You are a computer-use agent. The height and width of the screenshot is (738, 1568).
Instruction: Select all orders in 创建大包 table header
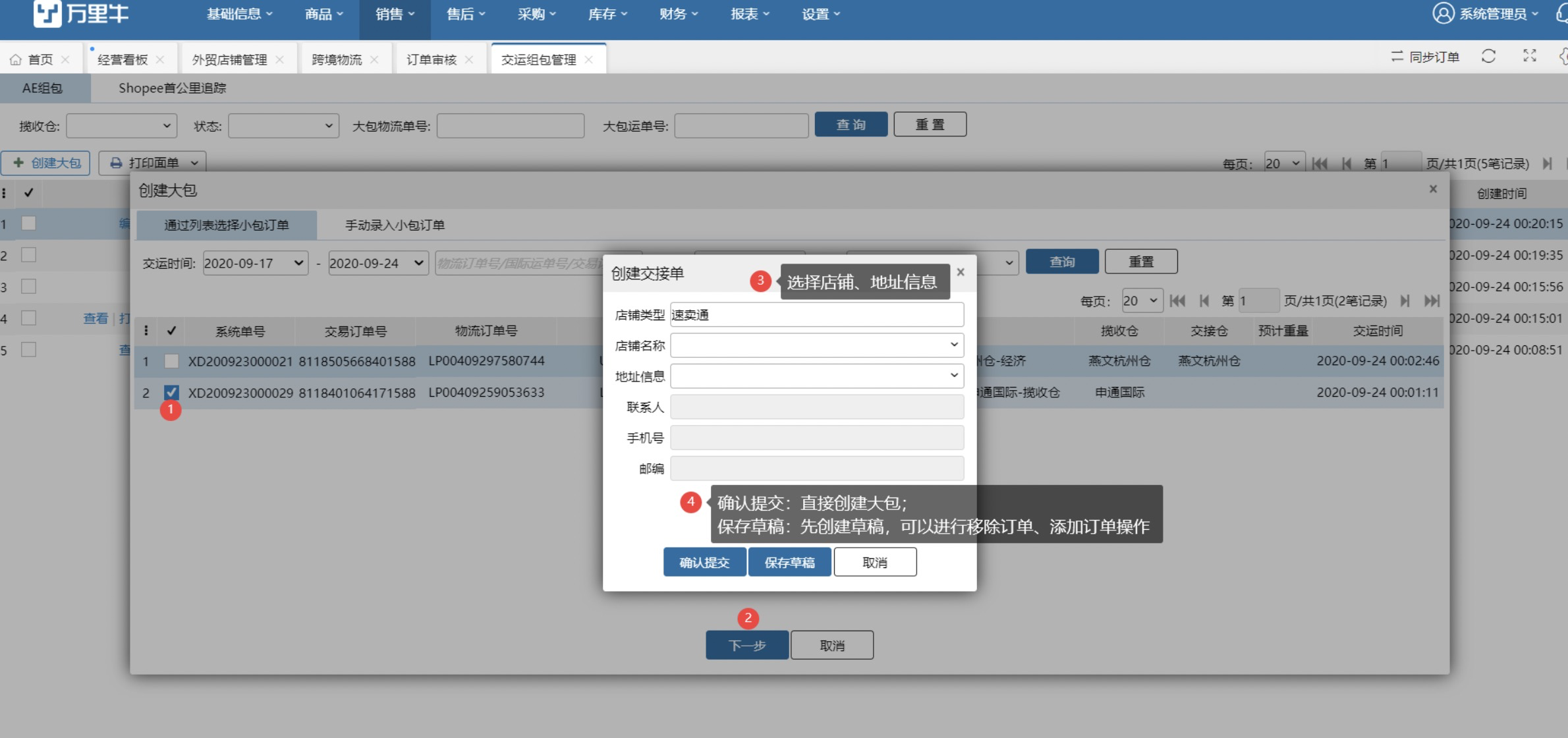(171, 331)
